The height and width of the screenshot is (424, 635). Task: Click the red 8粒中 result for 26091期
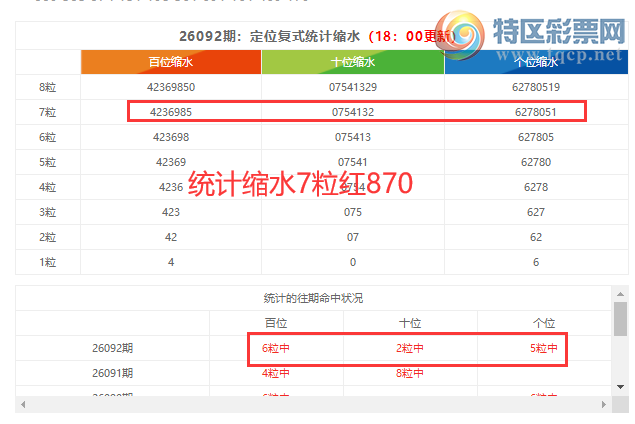pyautogui.click(x=409, y=373)
